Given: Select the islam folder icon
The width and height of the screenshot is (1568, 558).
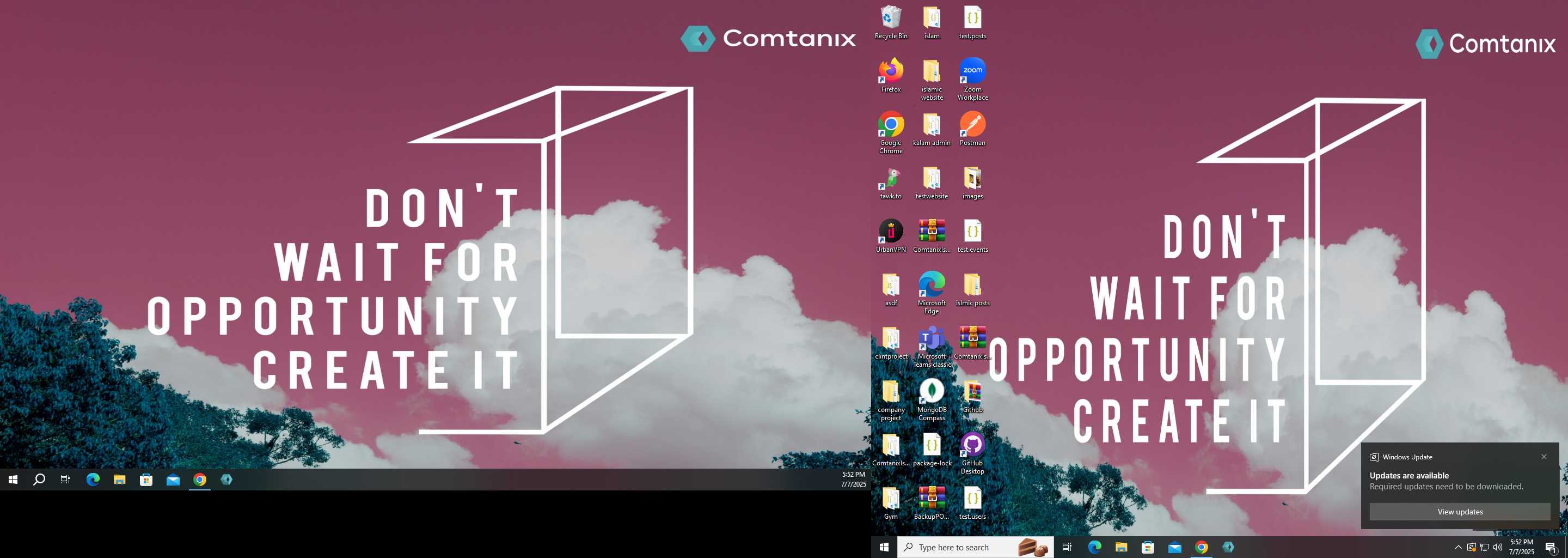Looking at the screenshot, I should (932, 22).
